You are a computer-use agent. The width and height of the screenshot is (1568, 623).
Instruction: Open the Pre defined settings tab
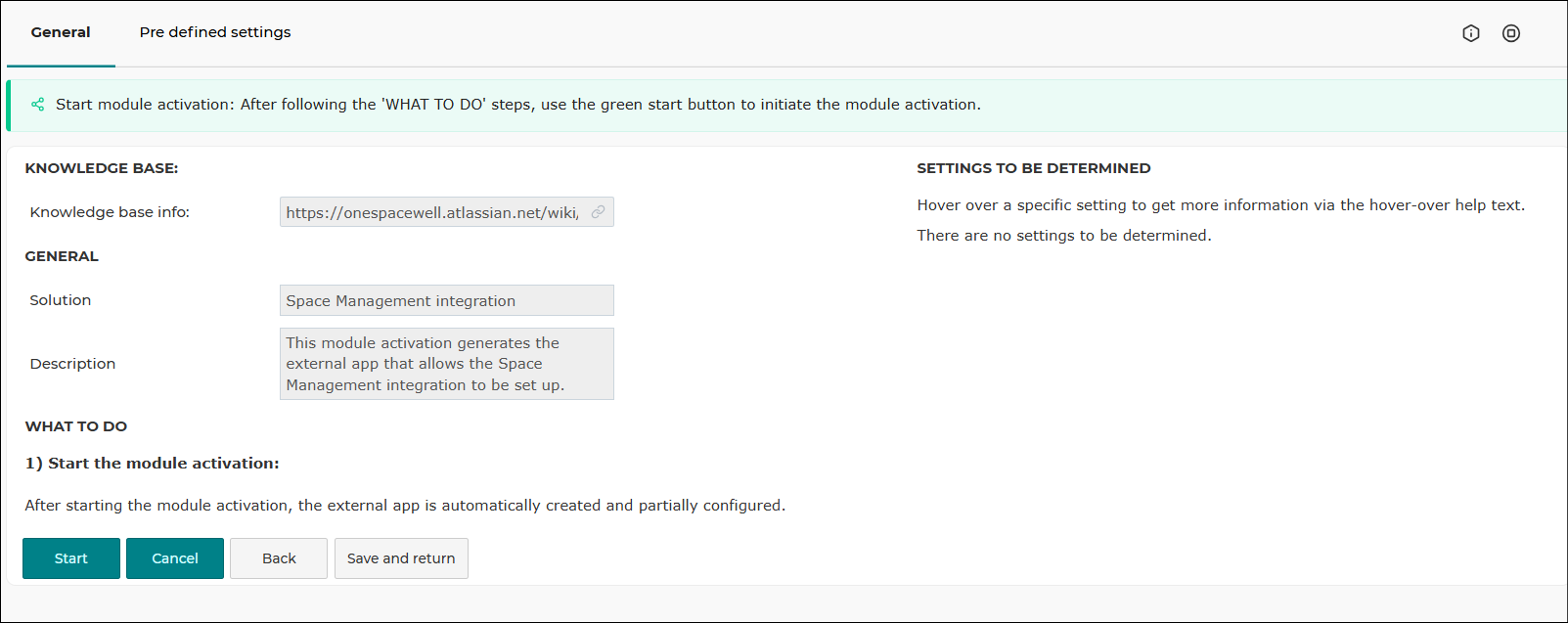pyautogui.click(x=215, y=32)
